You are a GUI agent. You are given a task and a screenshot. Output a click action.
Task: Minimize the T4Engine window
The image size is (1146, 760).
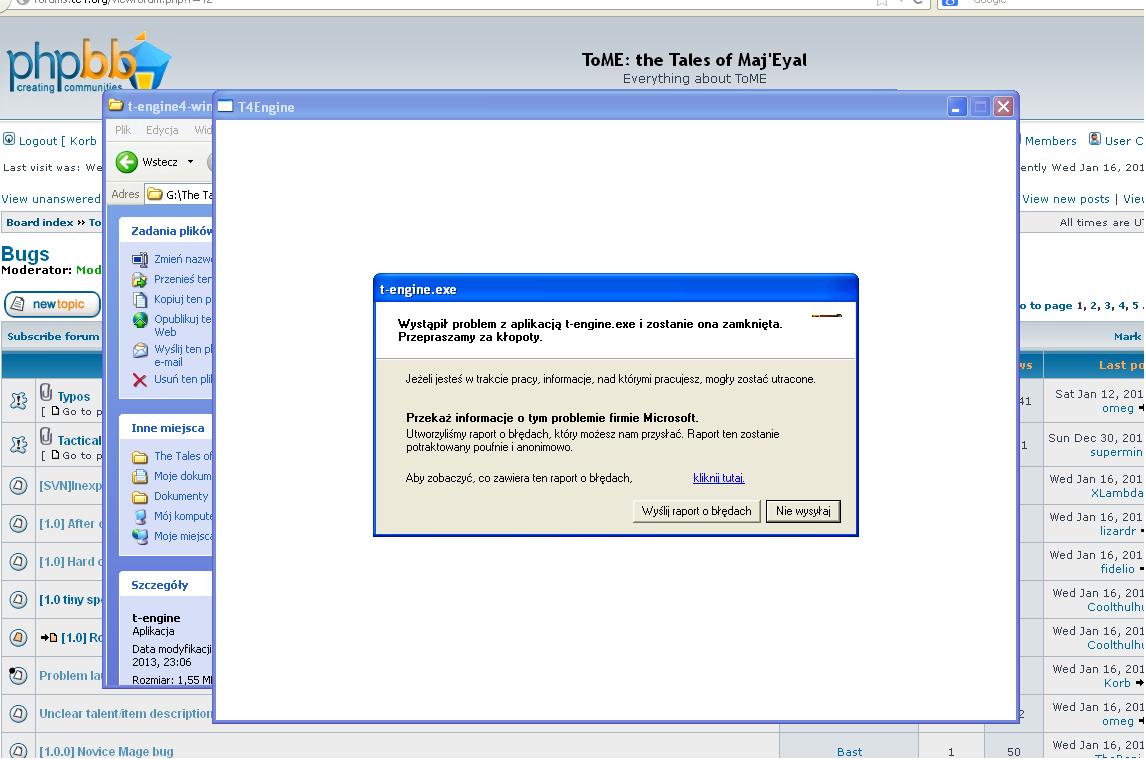pyautogui.click(x=957, y=107)
